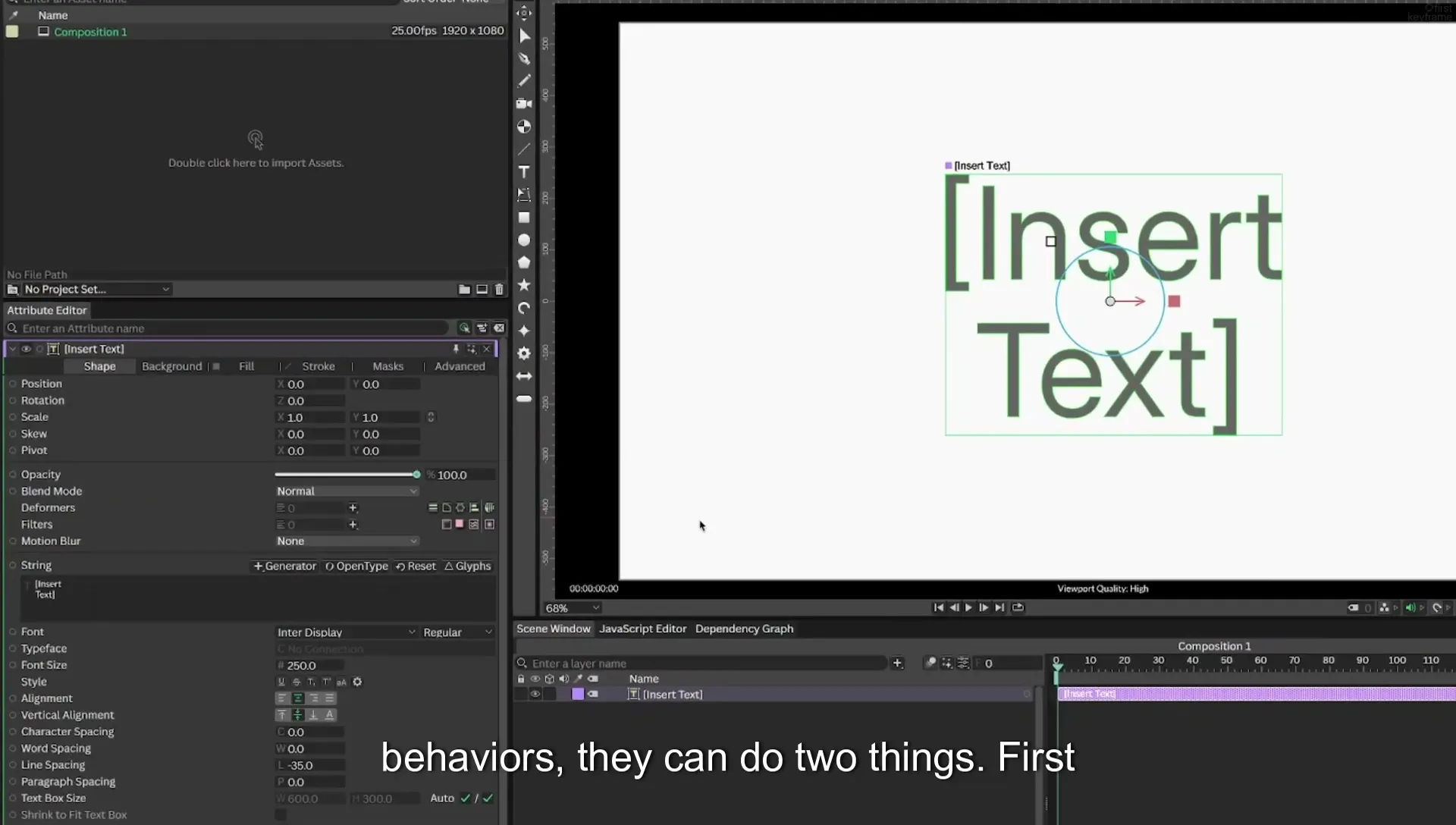Open Motion Blur dropdown

pyautogui.click(x=347, y=541)
